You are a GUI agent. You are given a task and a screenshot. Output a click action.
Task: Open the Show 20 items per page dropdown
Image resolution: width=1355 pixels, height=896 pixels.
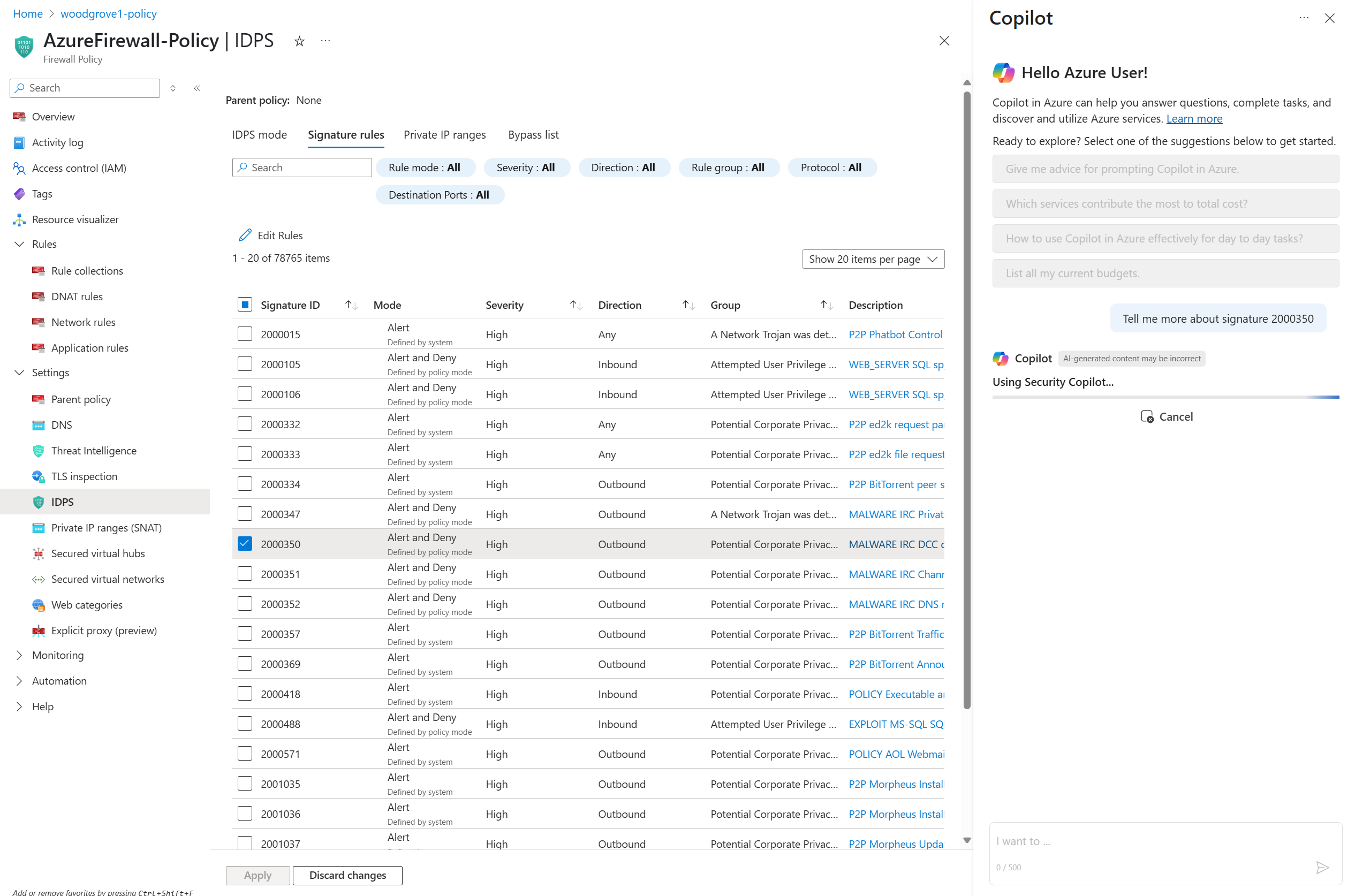click(873, 259)
